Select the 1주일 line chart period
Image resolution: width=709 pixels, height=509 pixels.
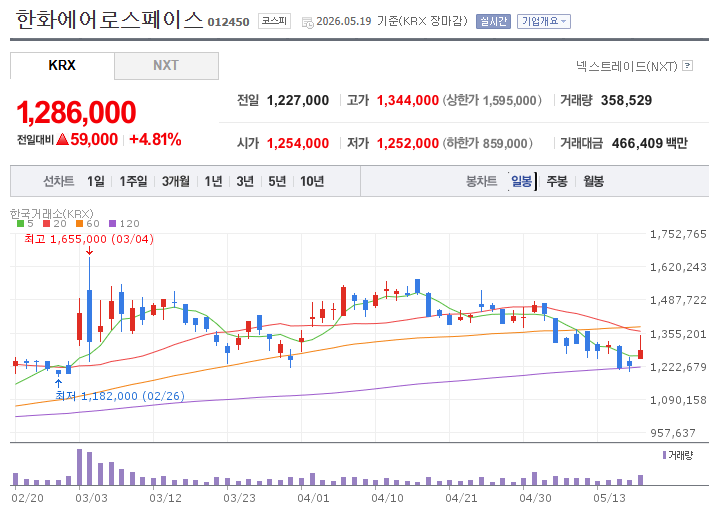coord(133,181)
